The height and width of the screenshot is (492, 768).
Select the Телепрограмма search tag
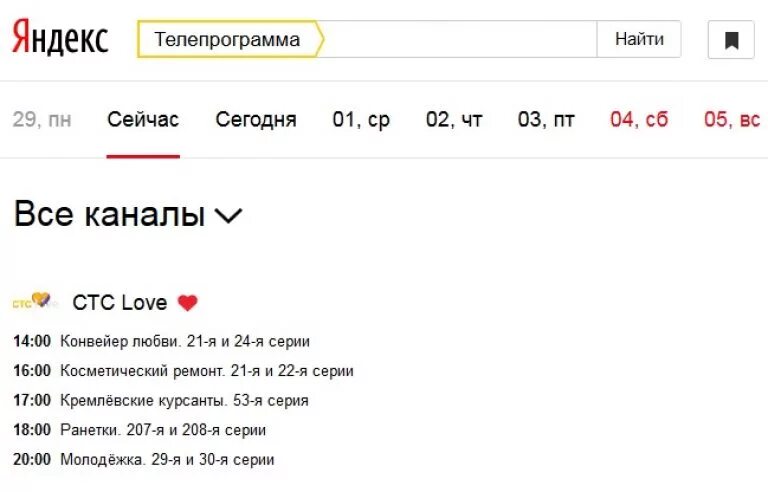tap(230, 39)
